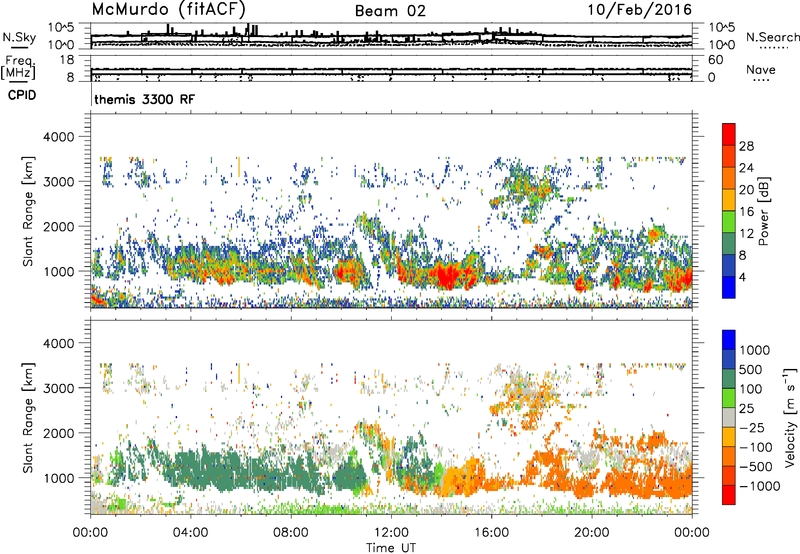Pick the orange Power segment between 20 and 24
Image resolution: width=800 pixels, height=554 pixels.
(x=729, y=179)
